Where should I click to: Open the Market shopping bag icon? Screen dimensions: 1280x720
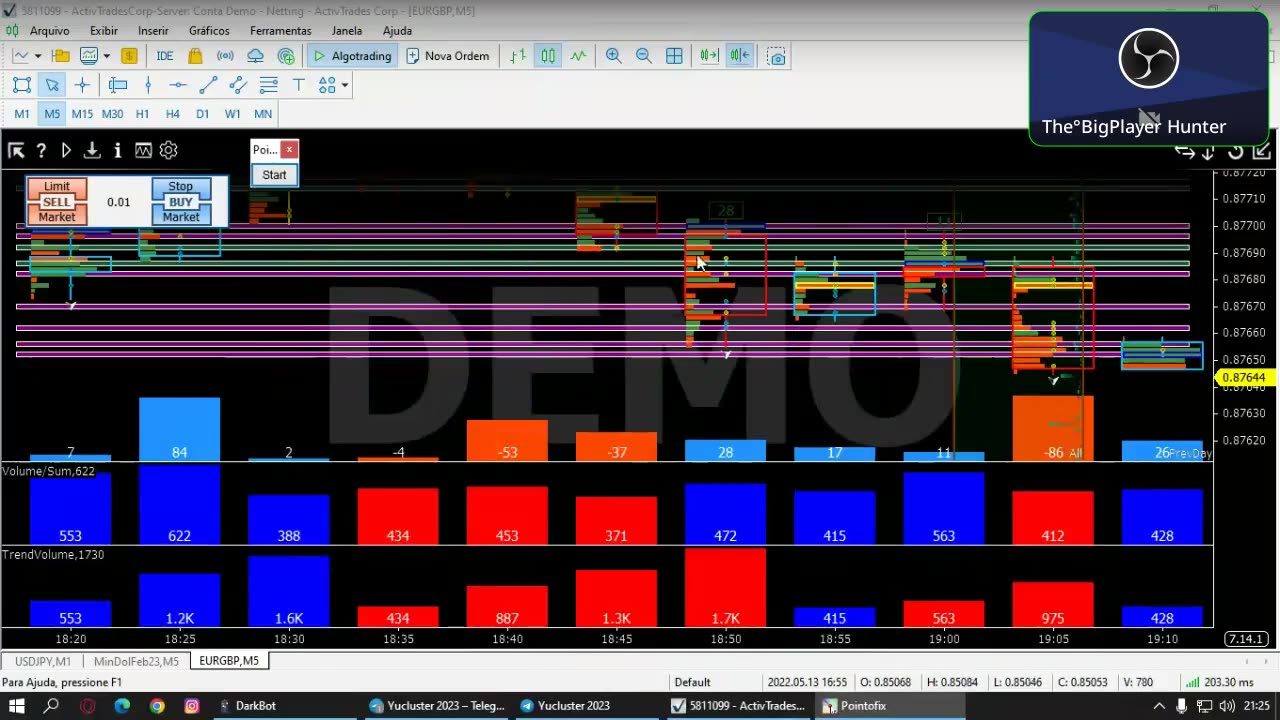195,56
